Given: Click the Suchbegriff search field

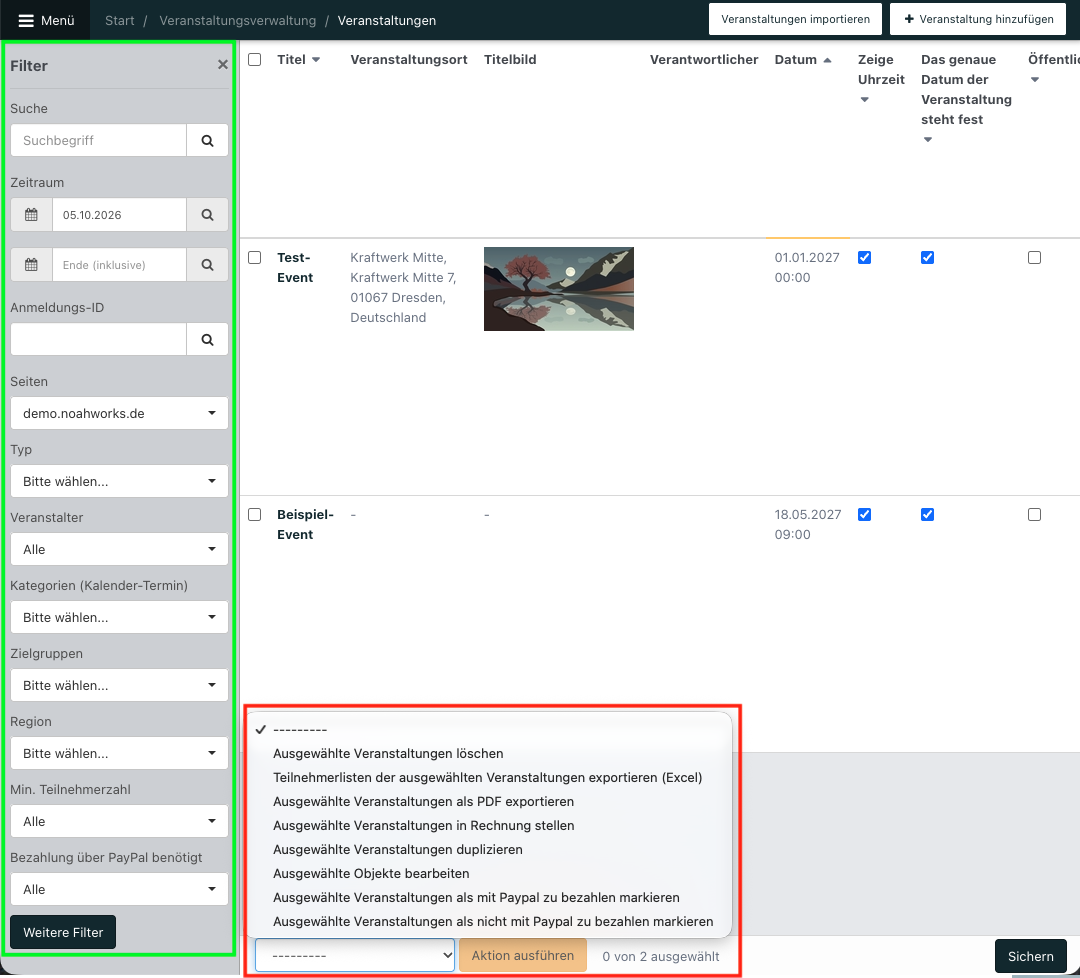Looking at the screenshot, I should coord(98,141).
